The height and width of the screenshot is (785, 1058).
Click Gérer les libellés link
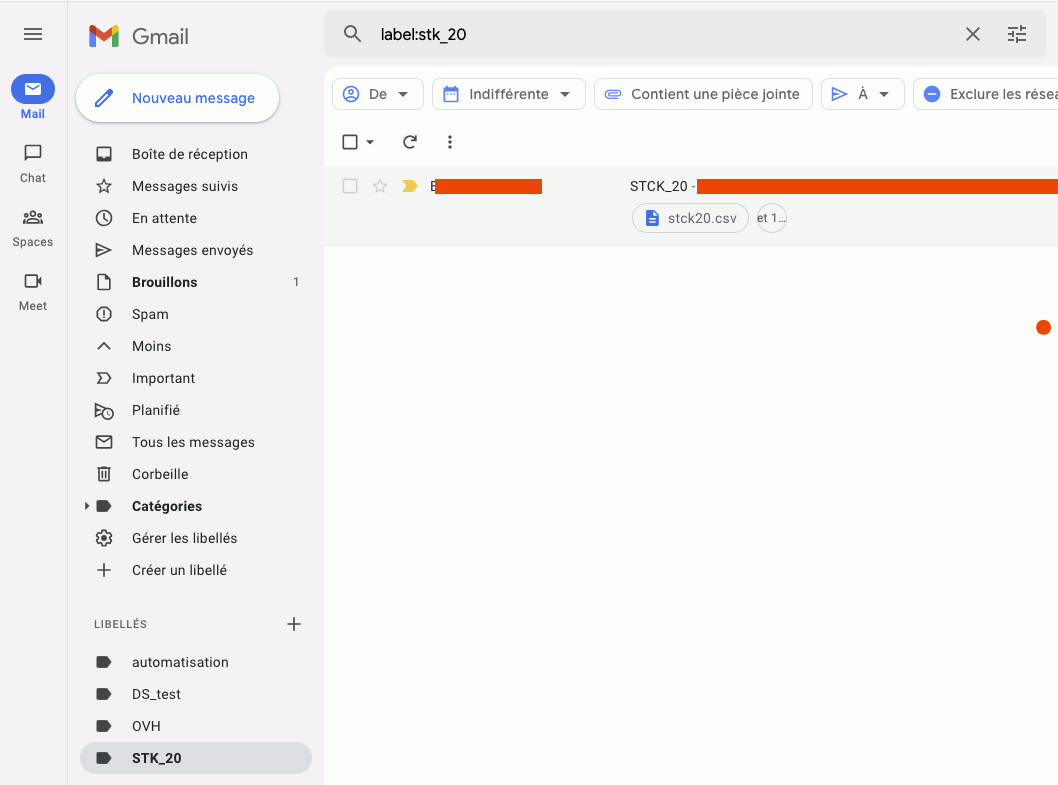184,539
